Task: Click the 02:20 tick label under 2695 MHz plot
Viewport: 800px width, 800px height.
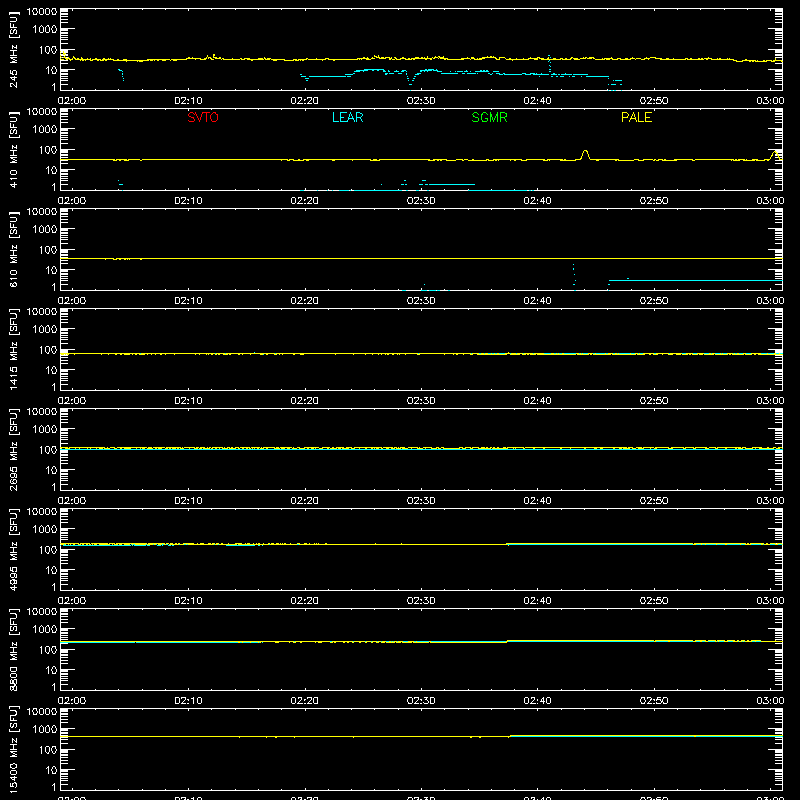Action: pos(305,501)
